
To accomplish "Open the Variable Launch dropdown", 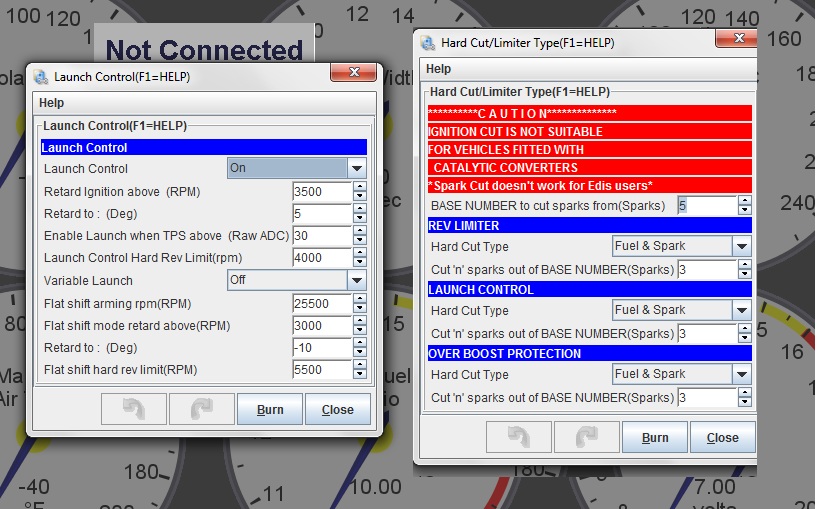I will 297,280.
